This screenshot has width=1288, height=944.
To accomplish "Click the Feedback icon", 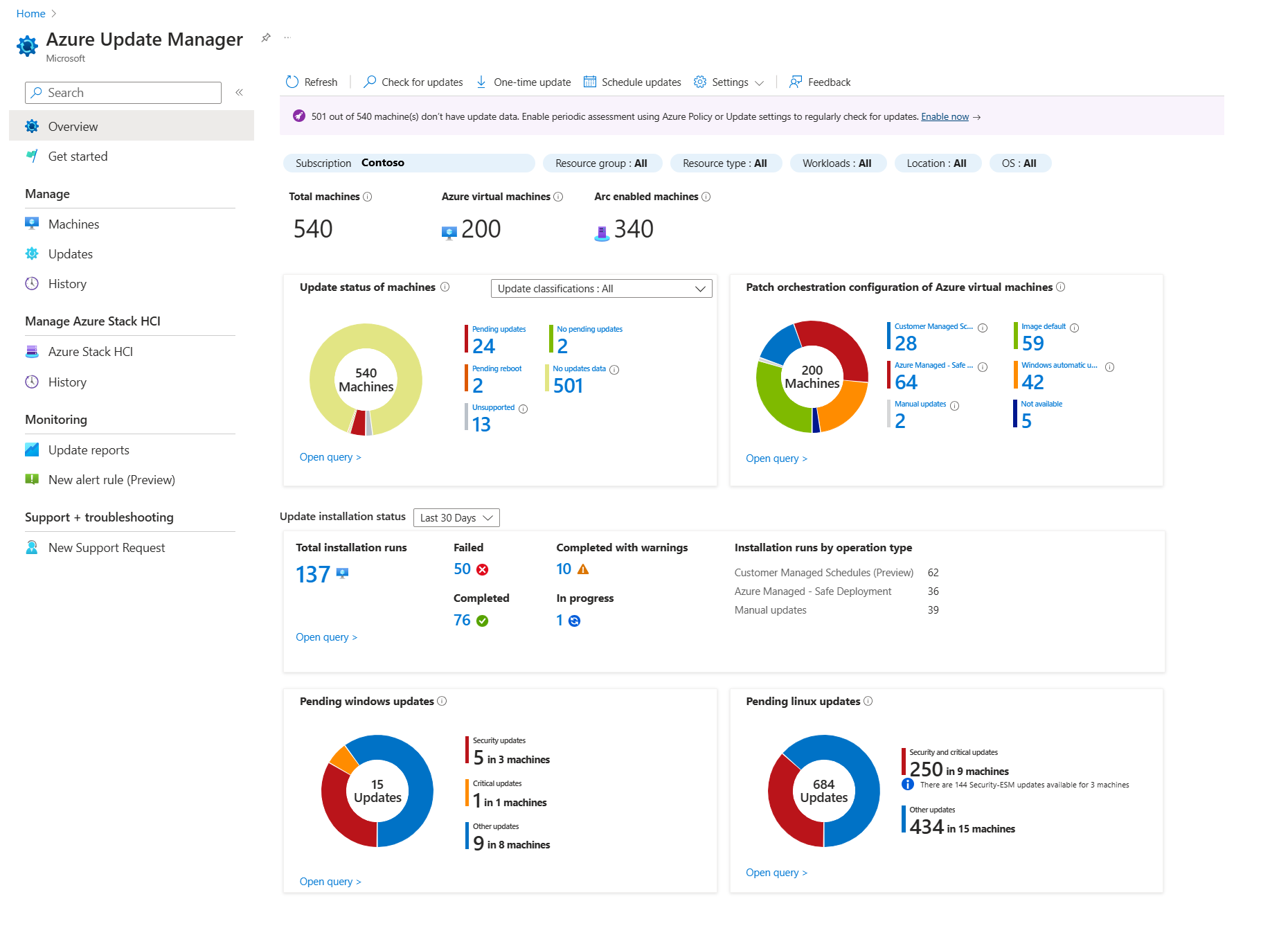I will click(796, 82).
